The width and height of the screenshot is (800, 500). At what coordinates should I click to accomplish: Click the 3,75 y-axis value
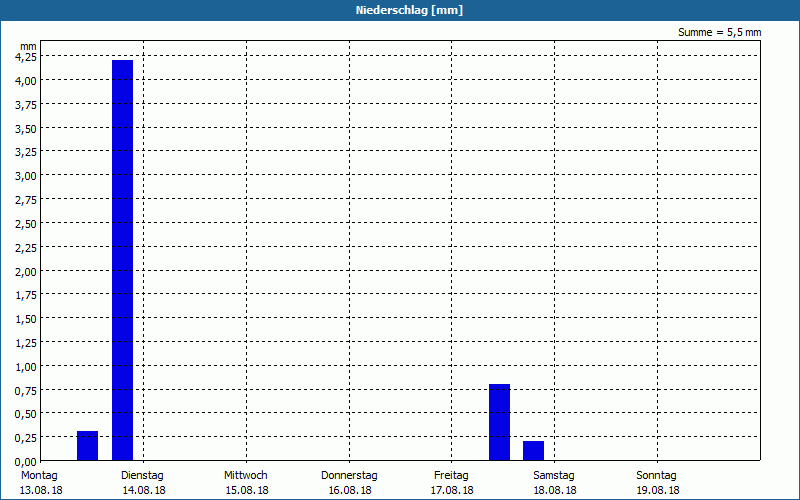pos(26,105)
